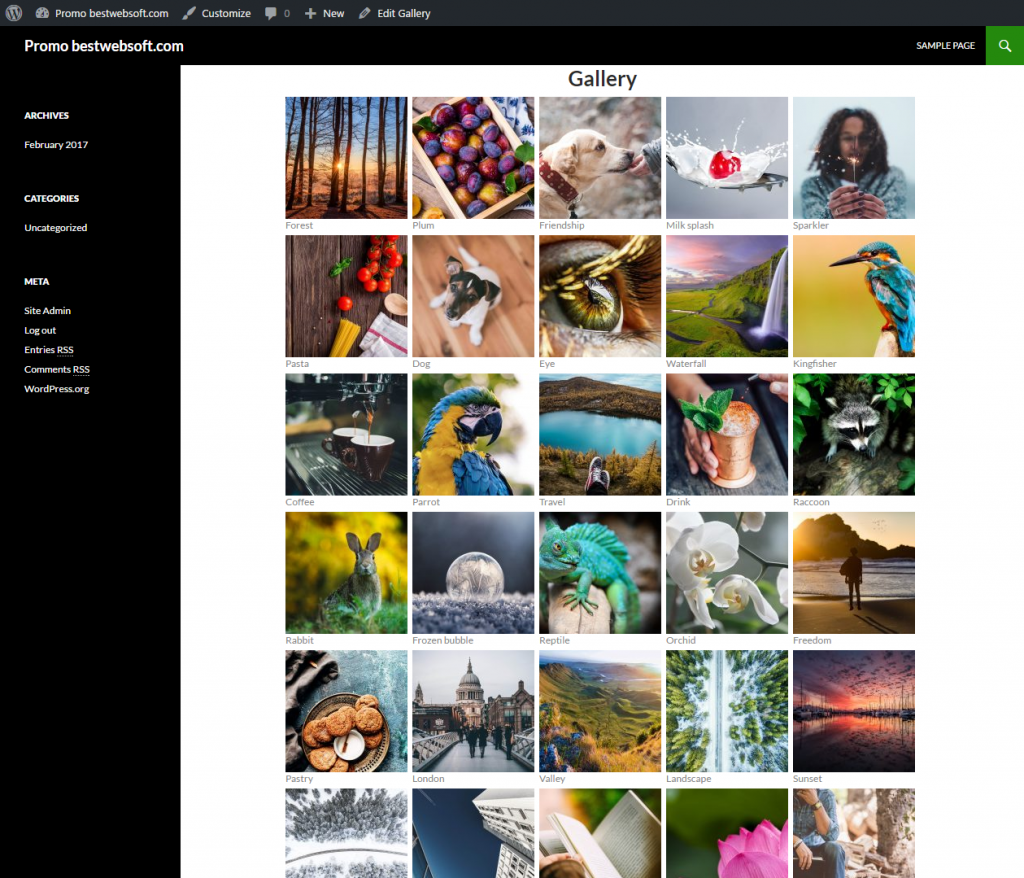Open the Forest thumbnail
The width and height of the screenshot is (1024, 878).
click(346, 158)
